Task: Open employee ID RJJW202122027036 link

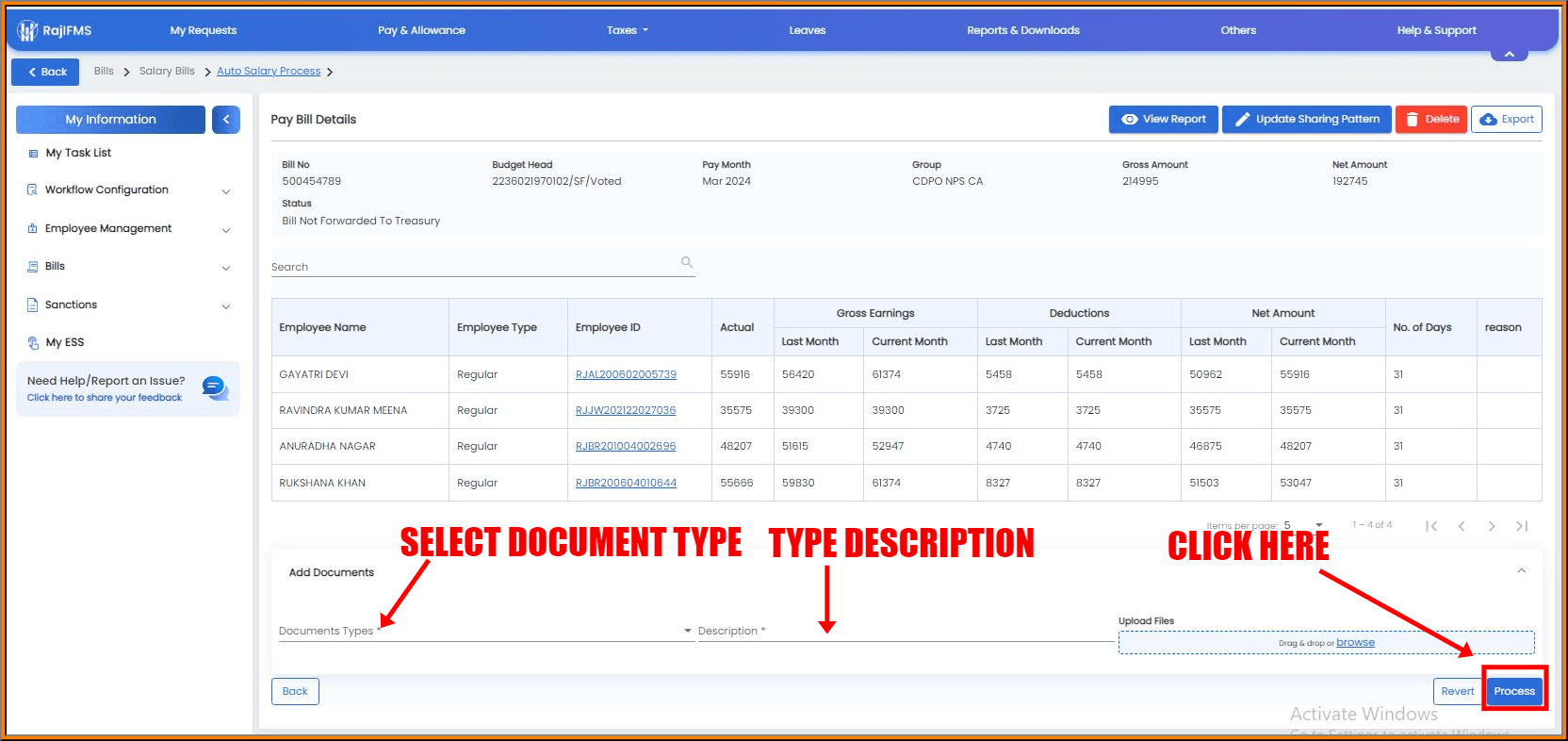Action: pos(626,410)
